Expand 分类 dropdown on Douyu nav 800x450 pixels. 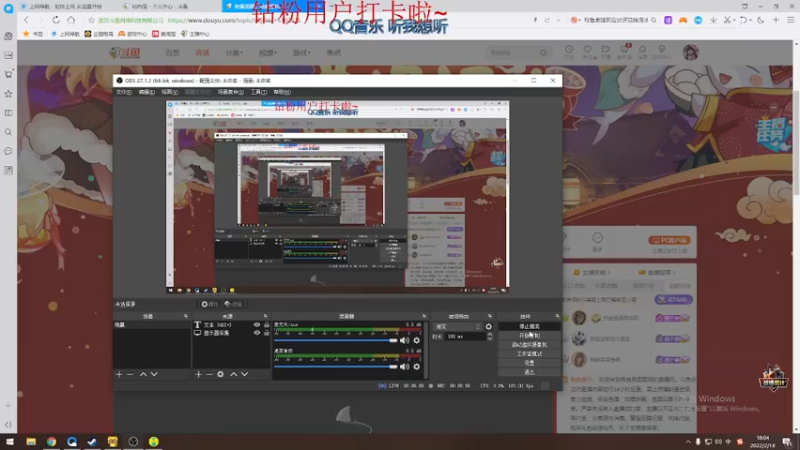click(x=234, y=53)
